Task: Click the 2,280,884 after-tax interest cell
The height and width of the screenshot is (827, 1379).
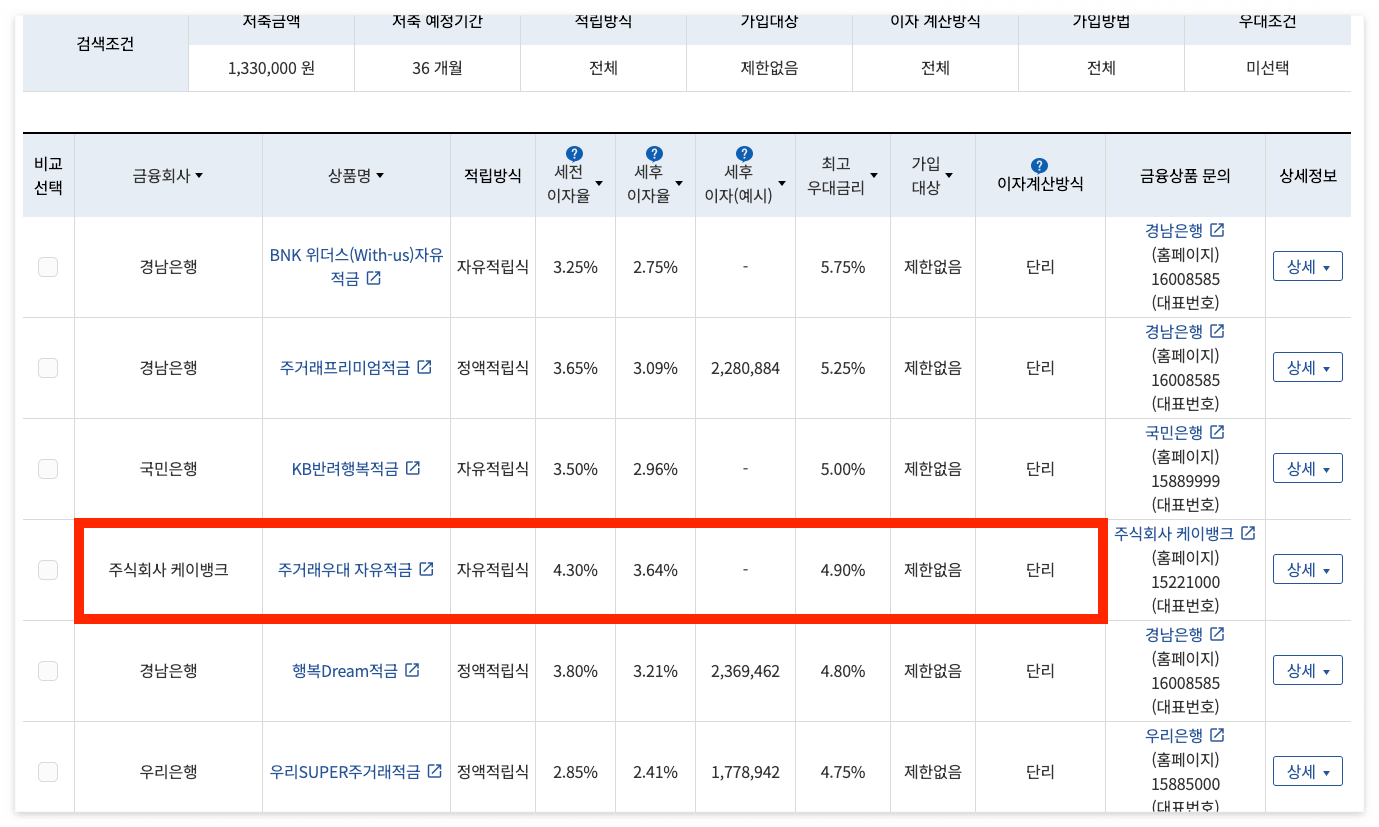Action: coord(745,368)
